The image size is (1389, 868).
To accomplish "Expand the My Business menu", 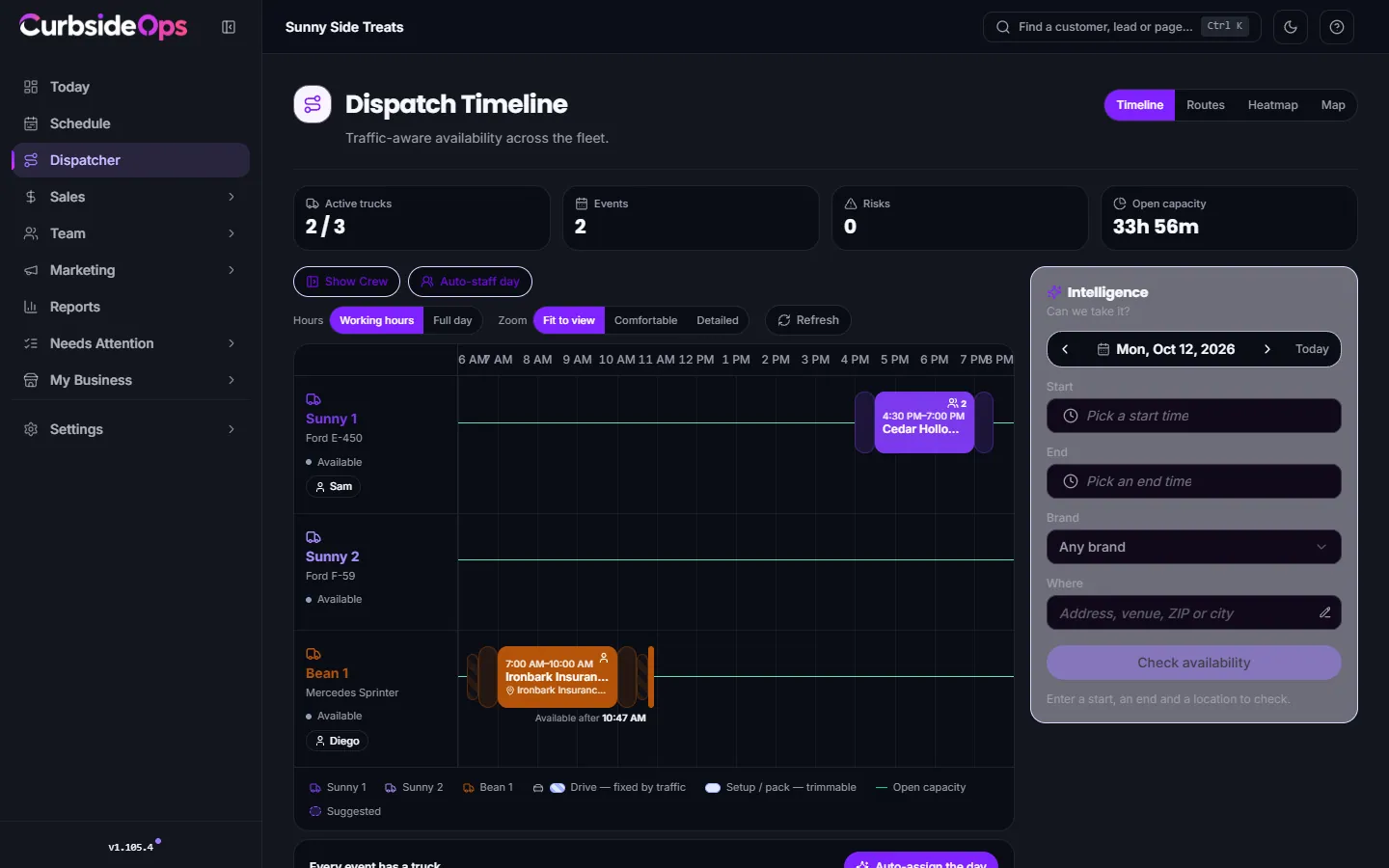I will tap(130, 380).
